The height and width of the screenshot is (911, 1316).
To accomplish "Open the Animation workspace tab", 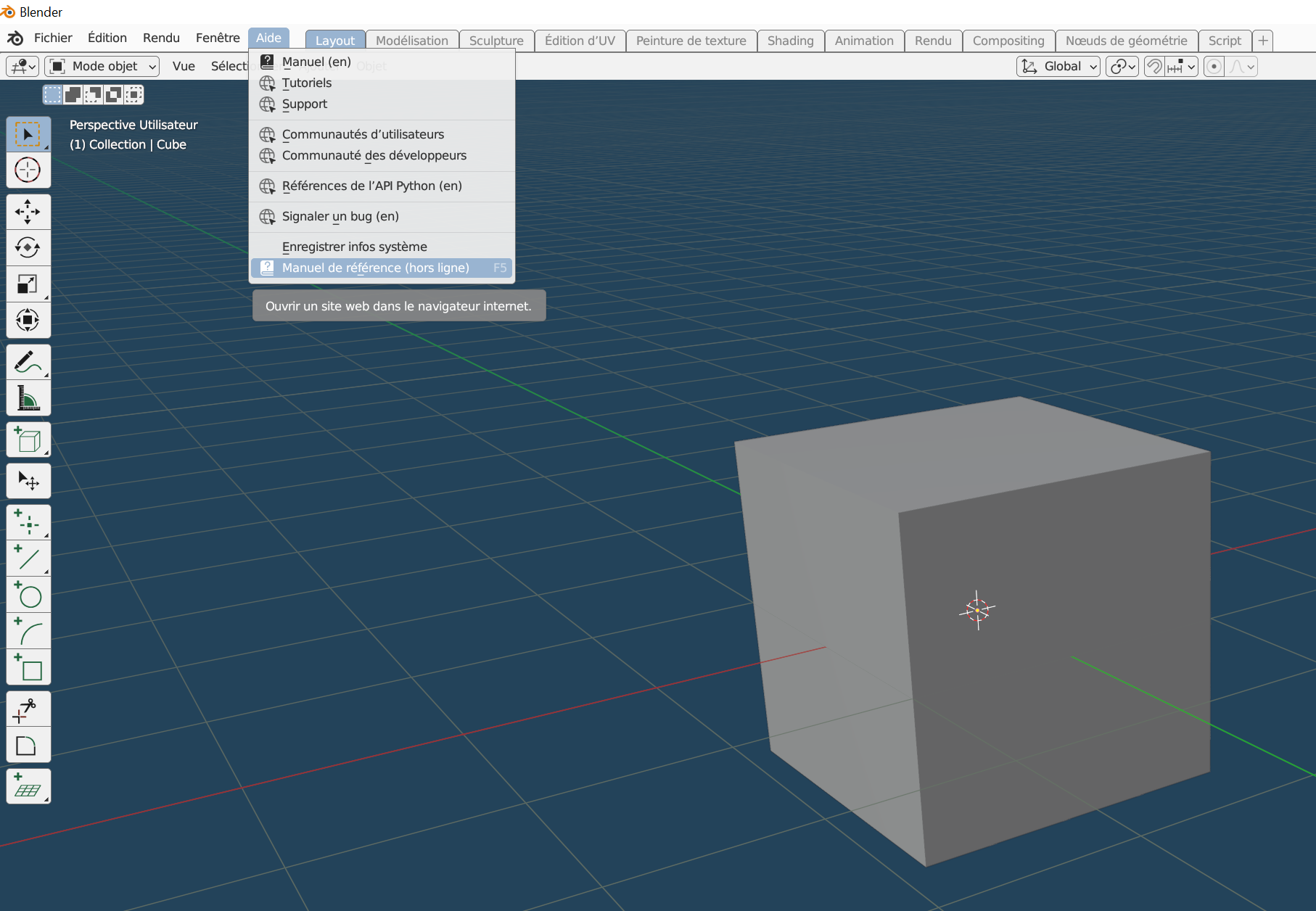I will [864, 41].
